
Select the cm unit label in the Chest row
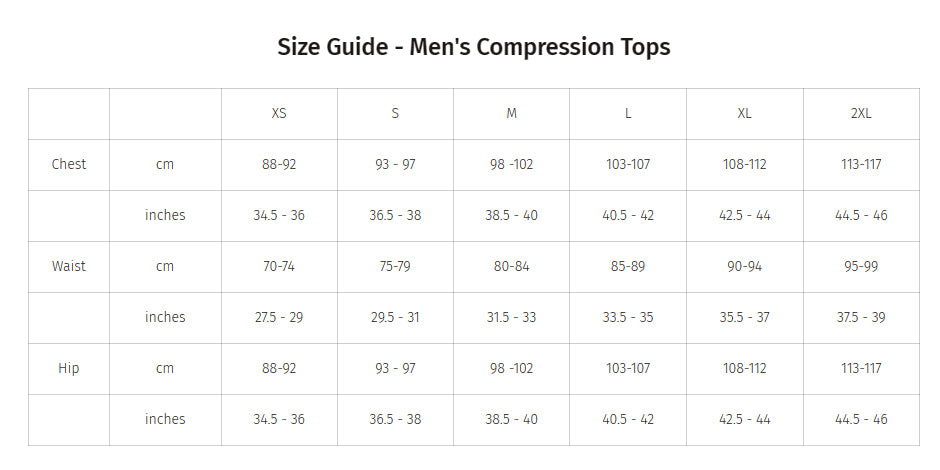click(x=165, y=164)
